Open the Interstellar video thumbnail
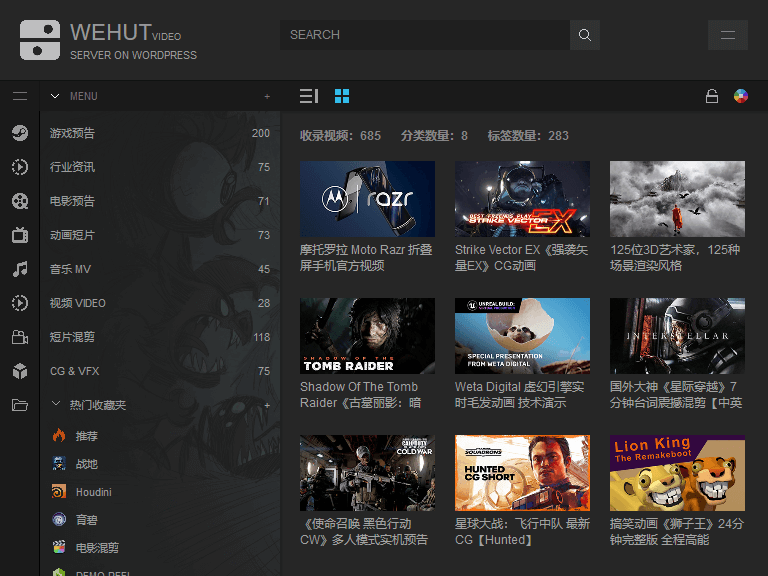Screen dimensions: 768x576 click(677, 336)
